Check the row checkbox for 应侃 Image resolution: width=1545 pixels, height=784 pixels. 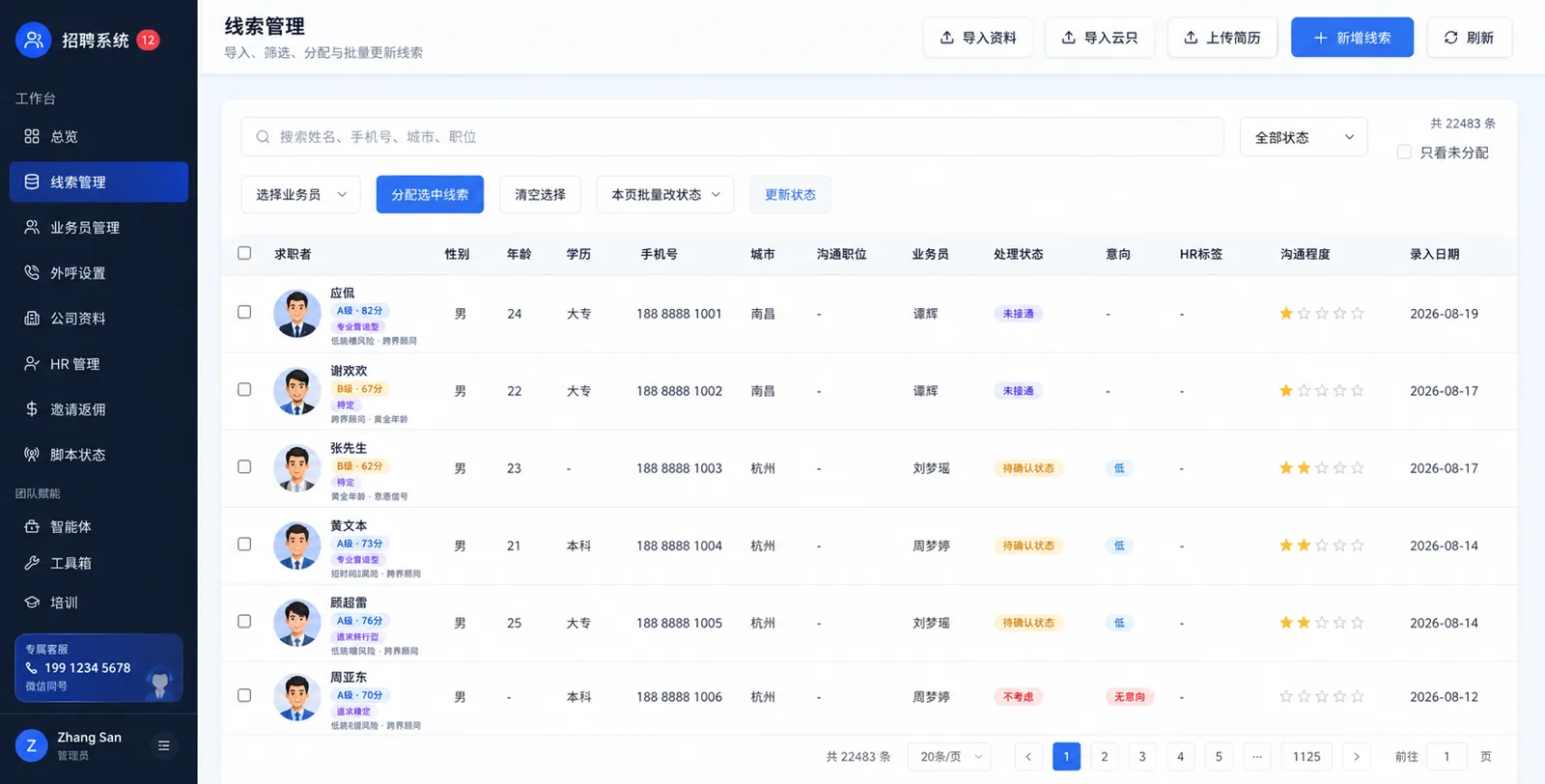click(244, 312)
